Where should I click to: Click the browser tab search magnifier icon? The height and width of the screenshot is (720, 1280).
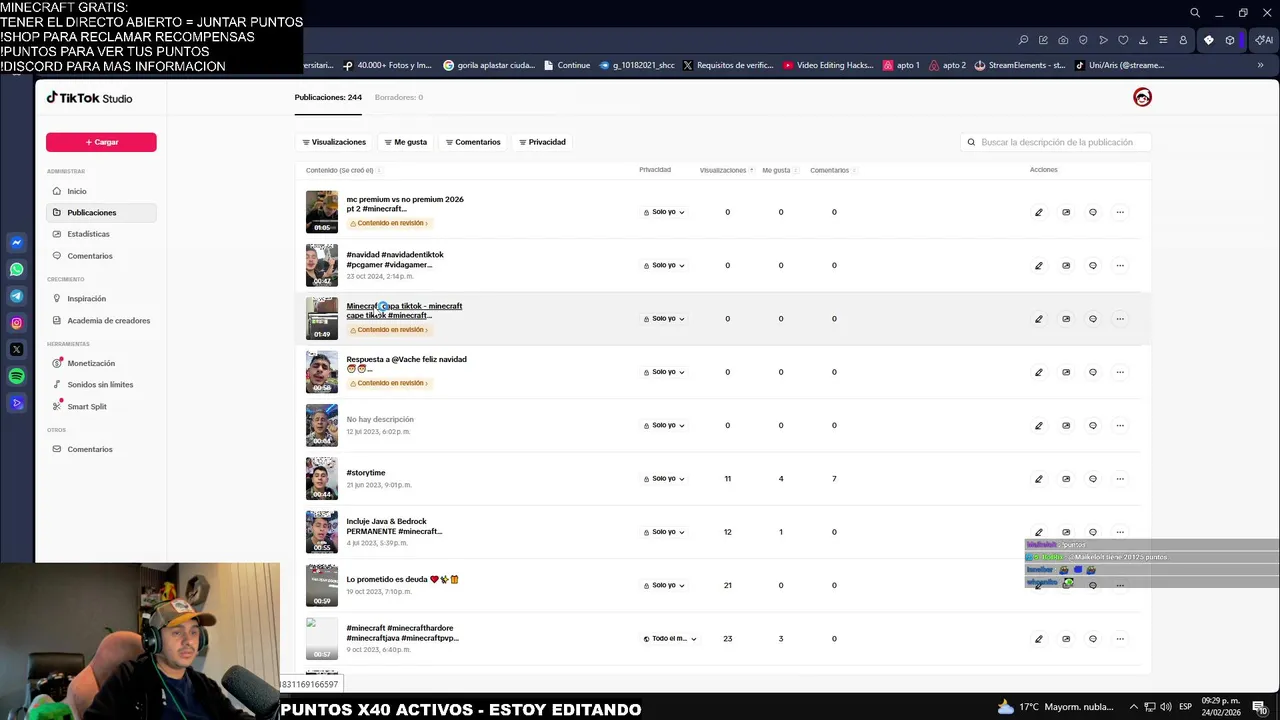pos(1195,13)
